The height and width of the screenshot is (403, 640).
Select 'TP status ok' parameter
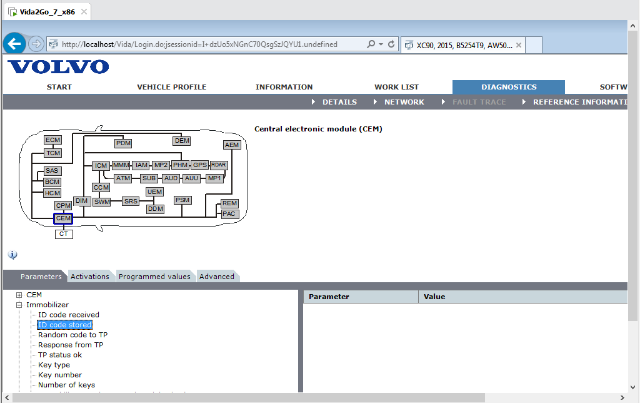60,355
